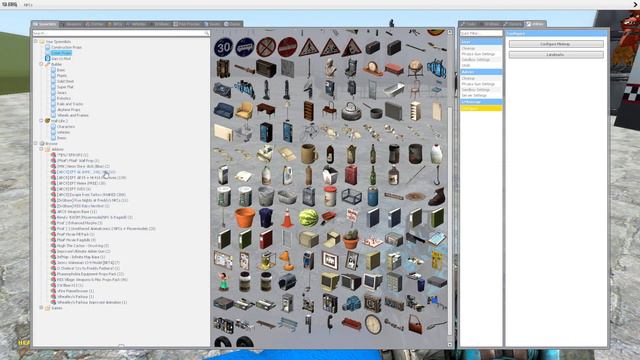Open the yellow highlighted utilities entry

481,109
